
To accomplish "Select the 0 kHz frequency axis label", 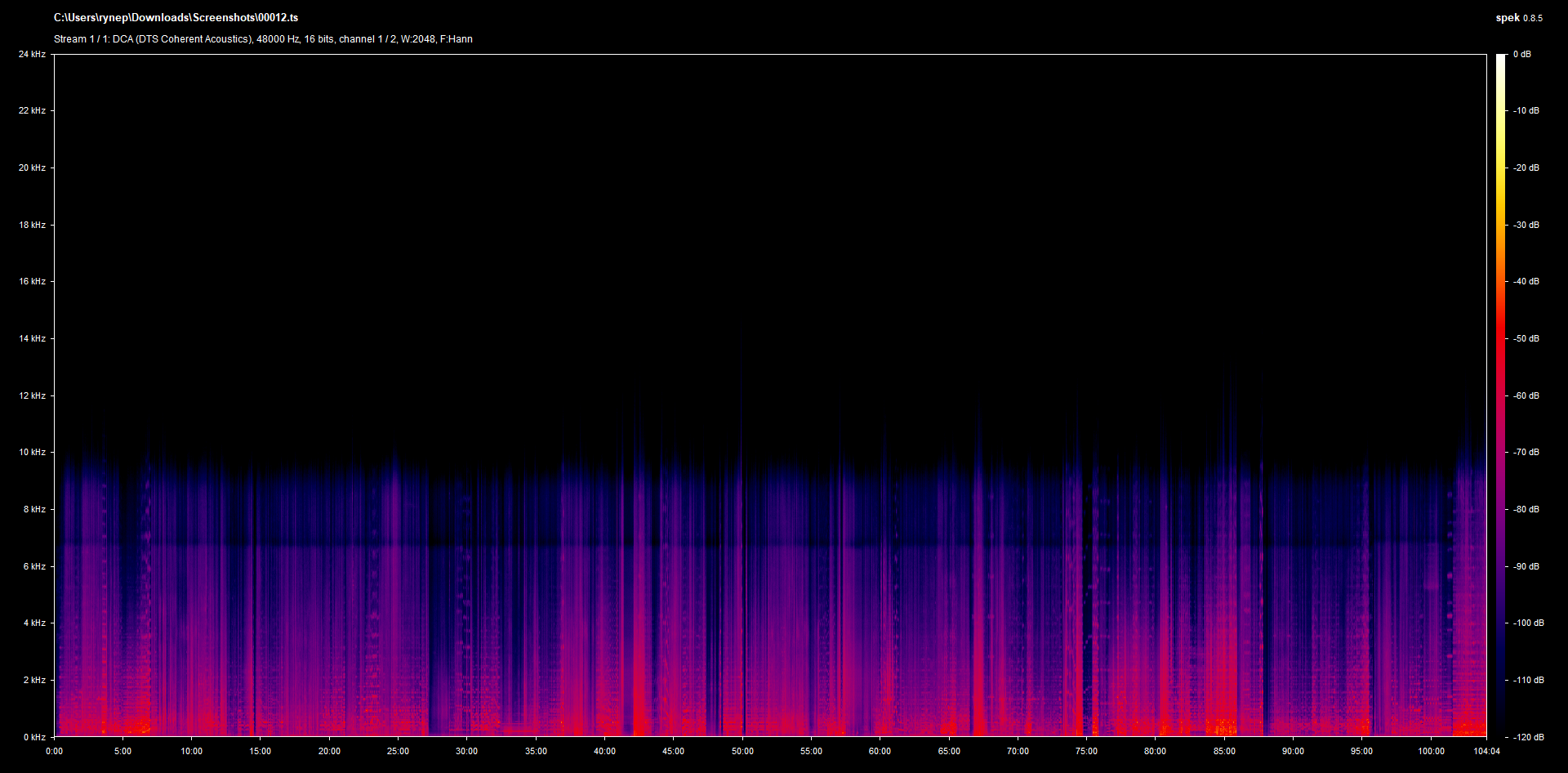I will click(34, 737).
